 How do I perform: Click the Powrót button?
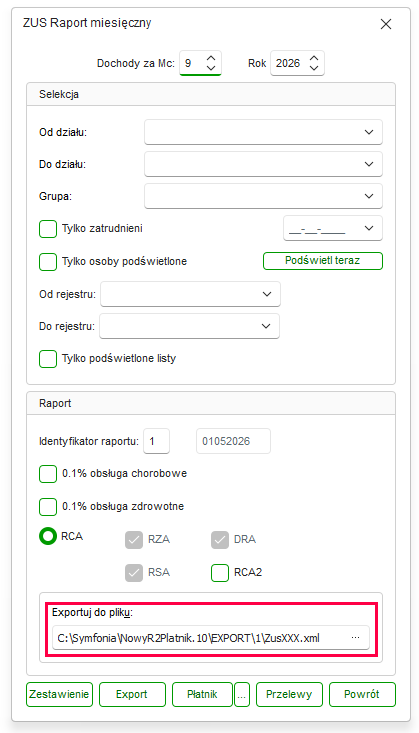(x=362, y=694)
